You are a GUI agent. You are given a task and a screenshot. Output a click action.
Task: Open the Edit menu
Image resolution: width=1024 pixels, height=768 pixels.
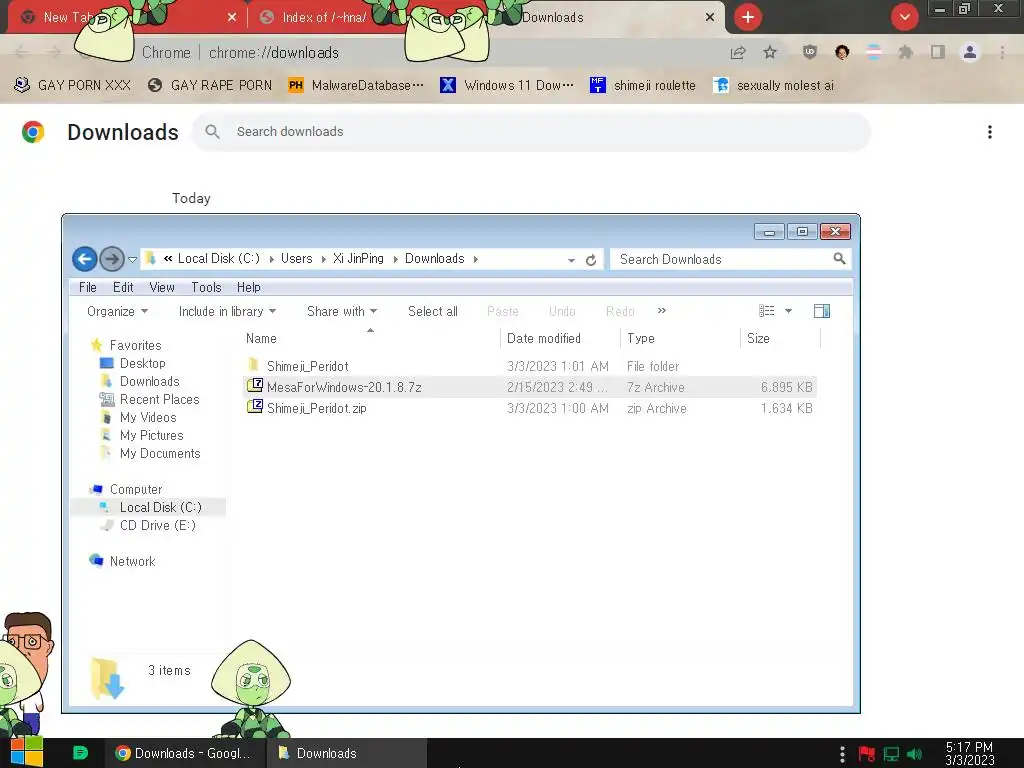coord(123,287)
